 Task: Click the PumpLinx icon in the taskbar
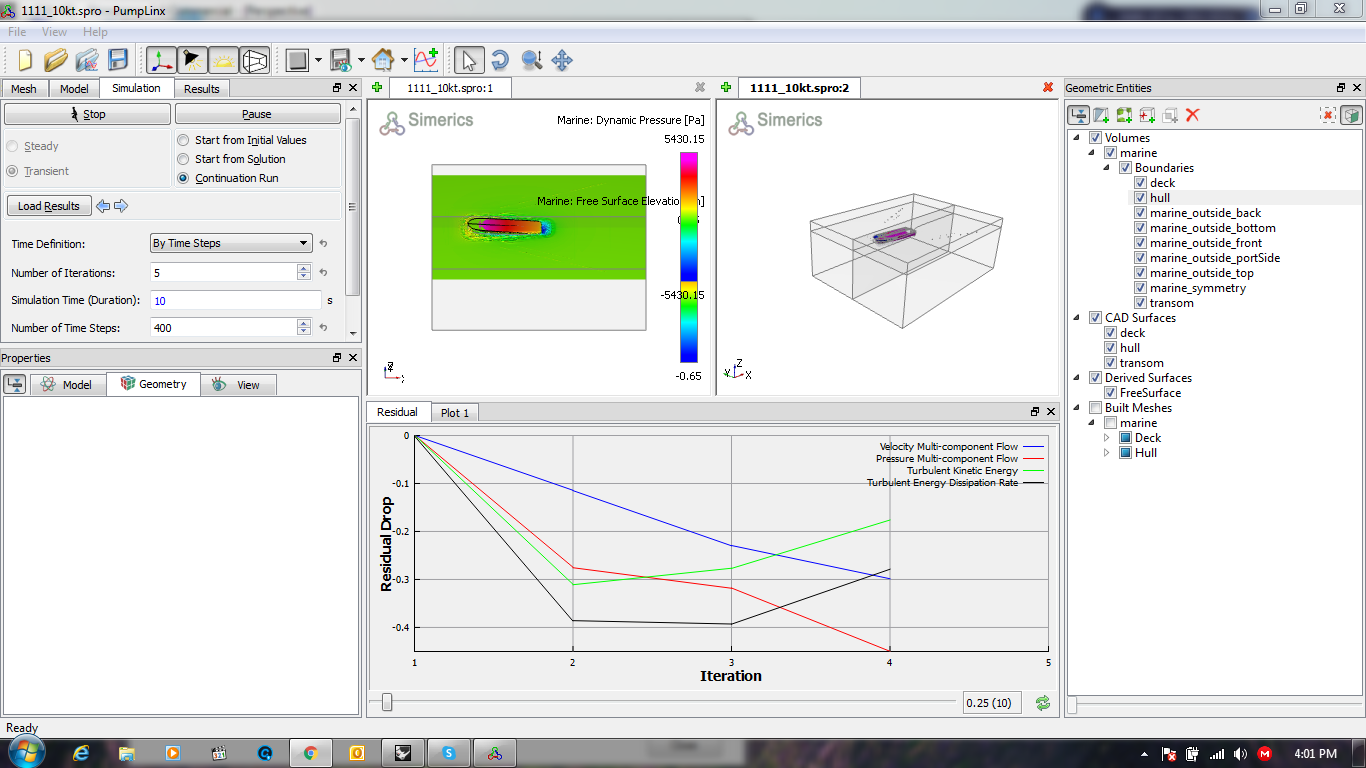click(494, 753)
